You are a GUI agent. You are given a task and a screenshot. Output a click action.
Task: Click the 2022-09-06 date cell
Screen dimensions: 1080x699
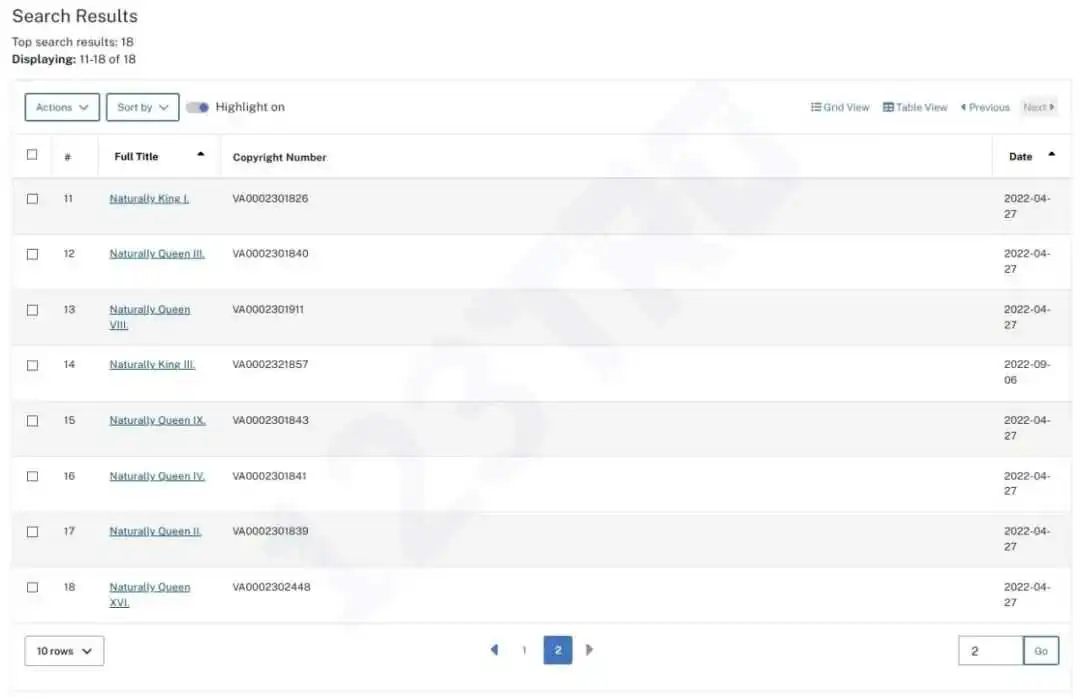point(1027,373)
